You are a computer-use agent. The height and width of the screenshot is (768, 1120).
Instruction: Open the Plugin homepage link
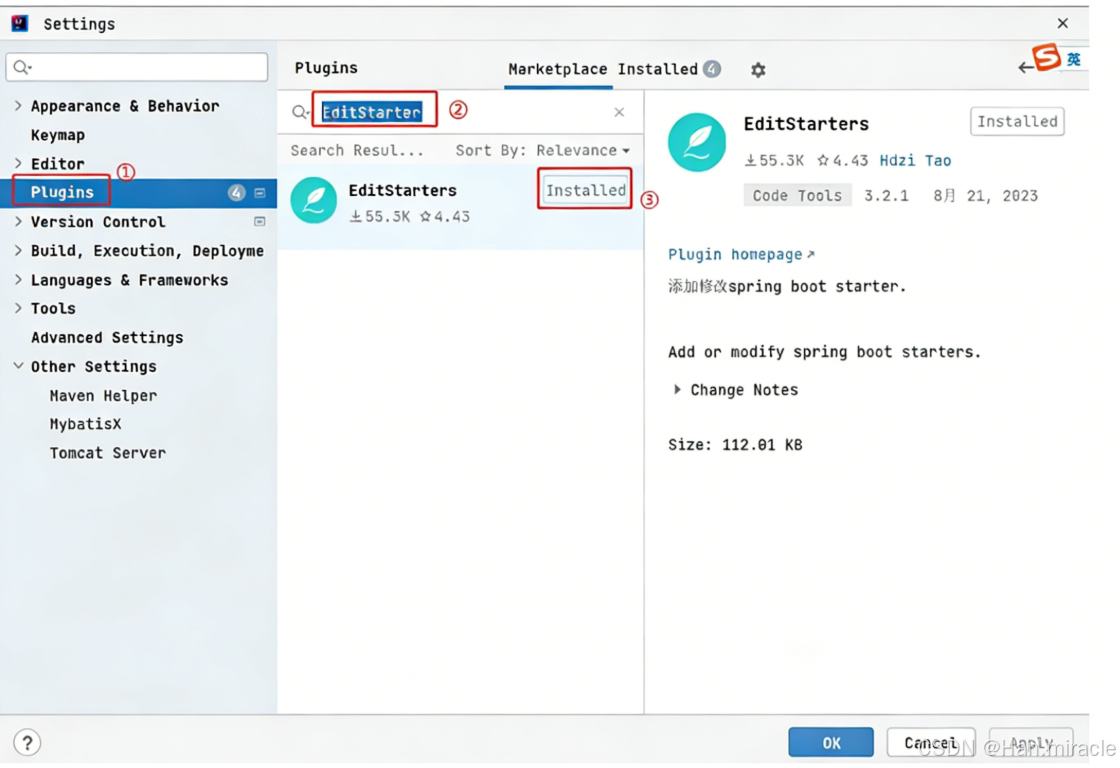741,254
